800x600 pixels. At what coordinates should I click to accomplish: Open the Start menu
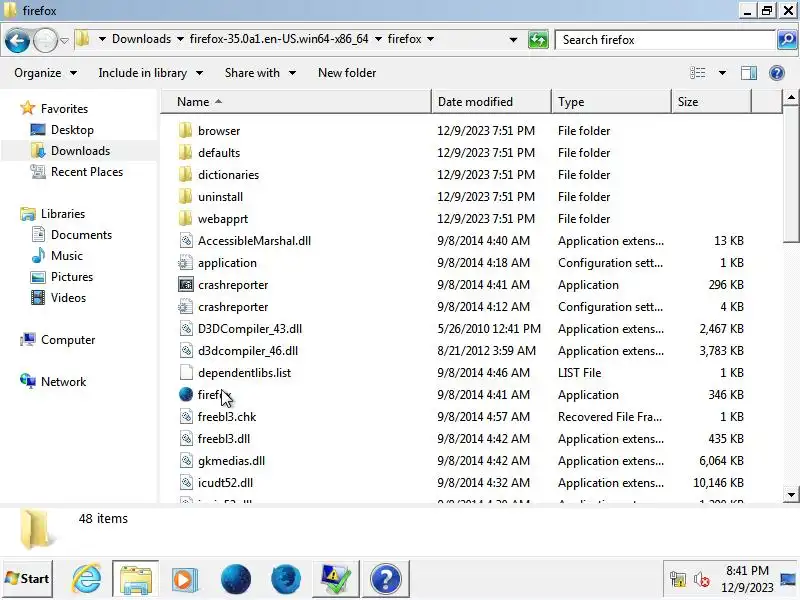[x=28, y=579]
